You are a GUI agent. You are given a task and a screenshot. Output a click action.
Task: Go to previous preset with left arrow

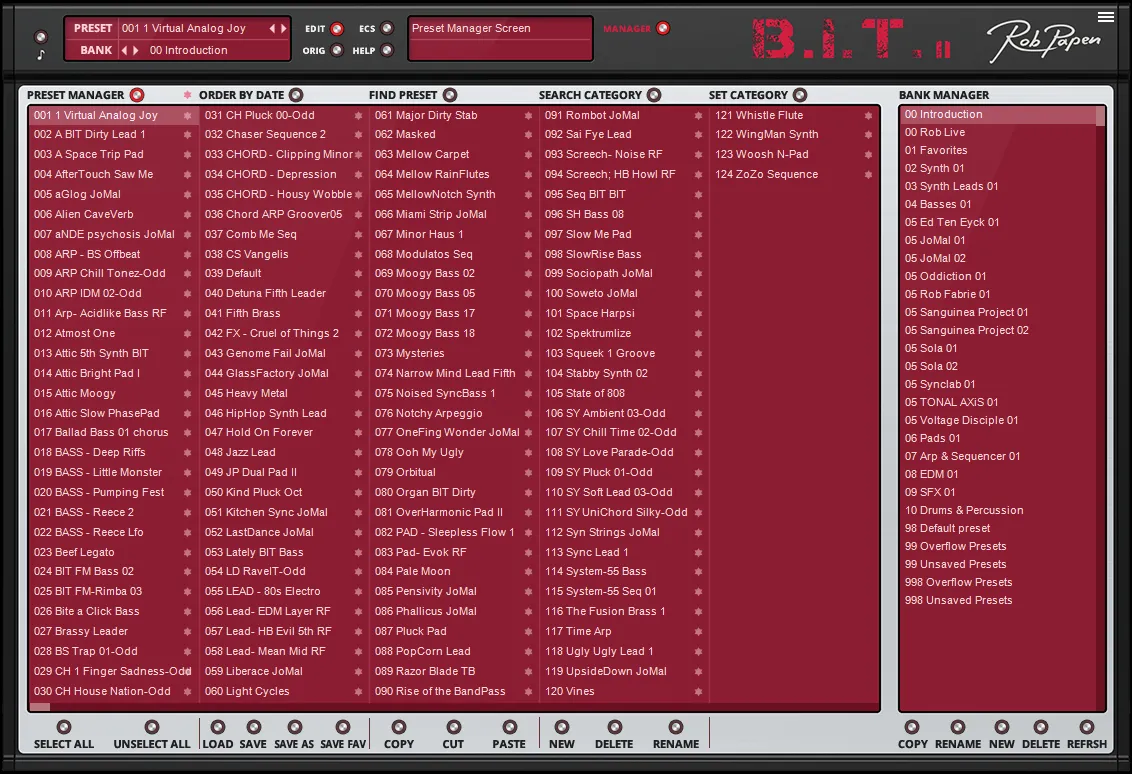(272, 28)
